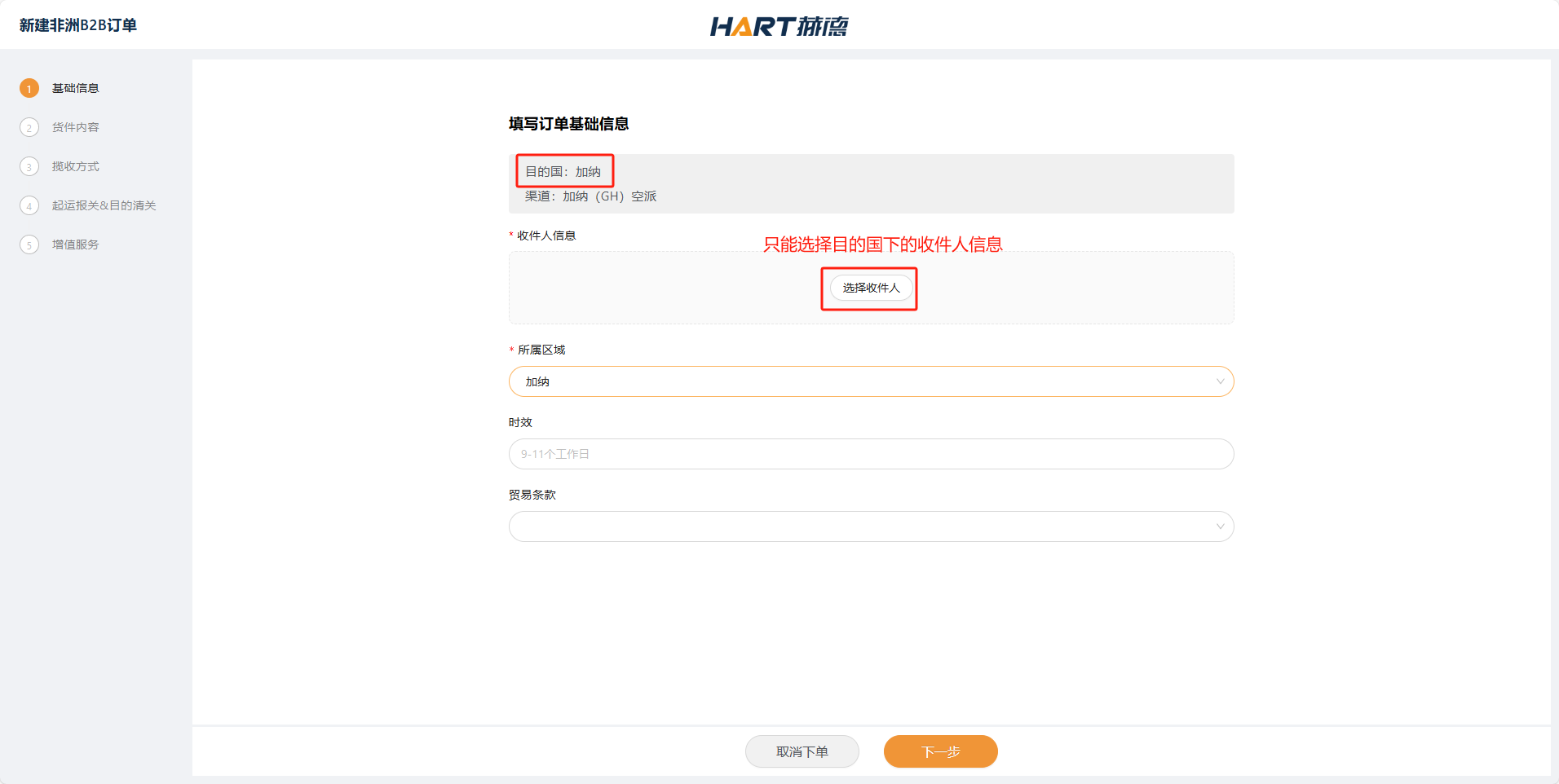The image size is (1559, 784).
Task: Go to the 揽收方式 step label
Action: click(76, 166)
